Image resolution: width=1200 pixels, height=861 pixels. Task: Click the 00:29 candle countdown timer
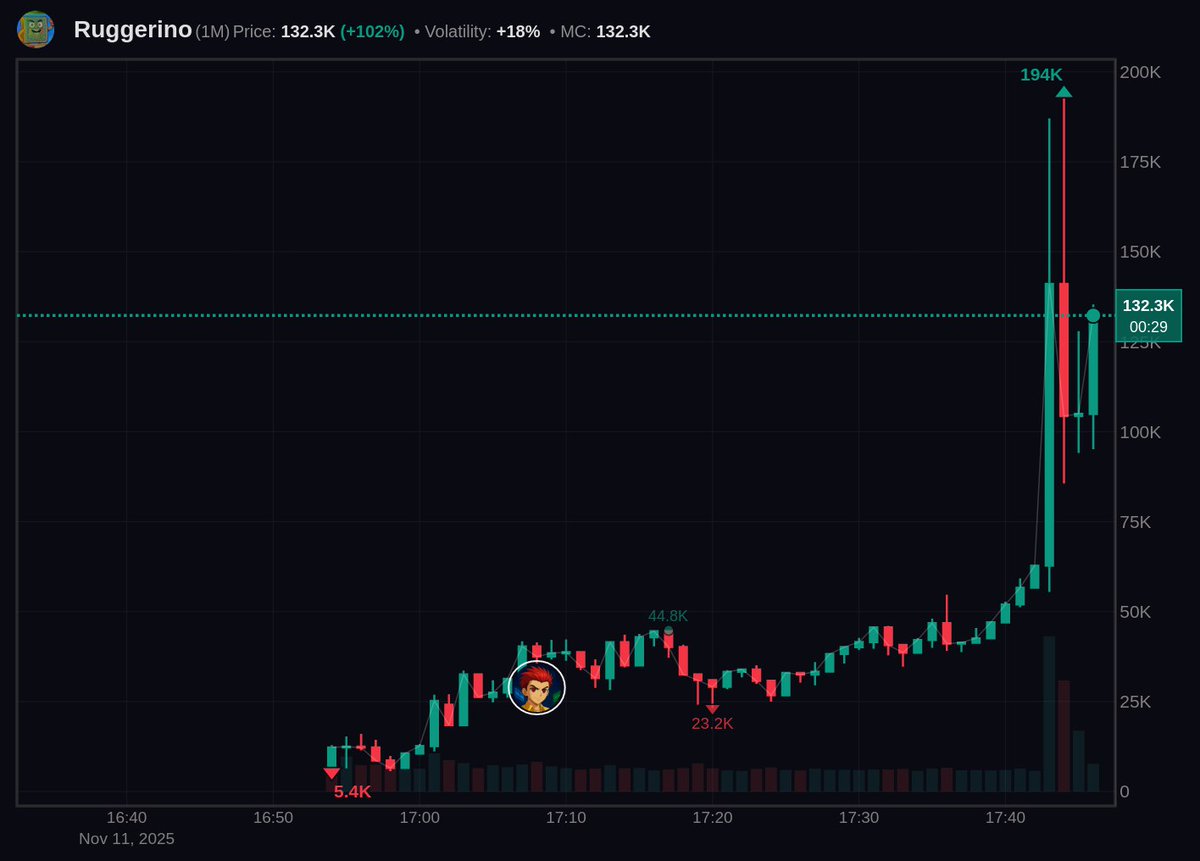coord(1148,327)
